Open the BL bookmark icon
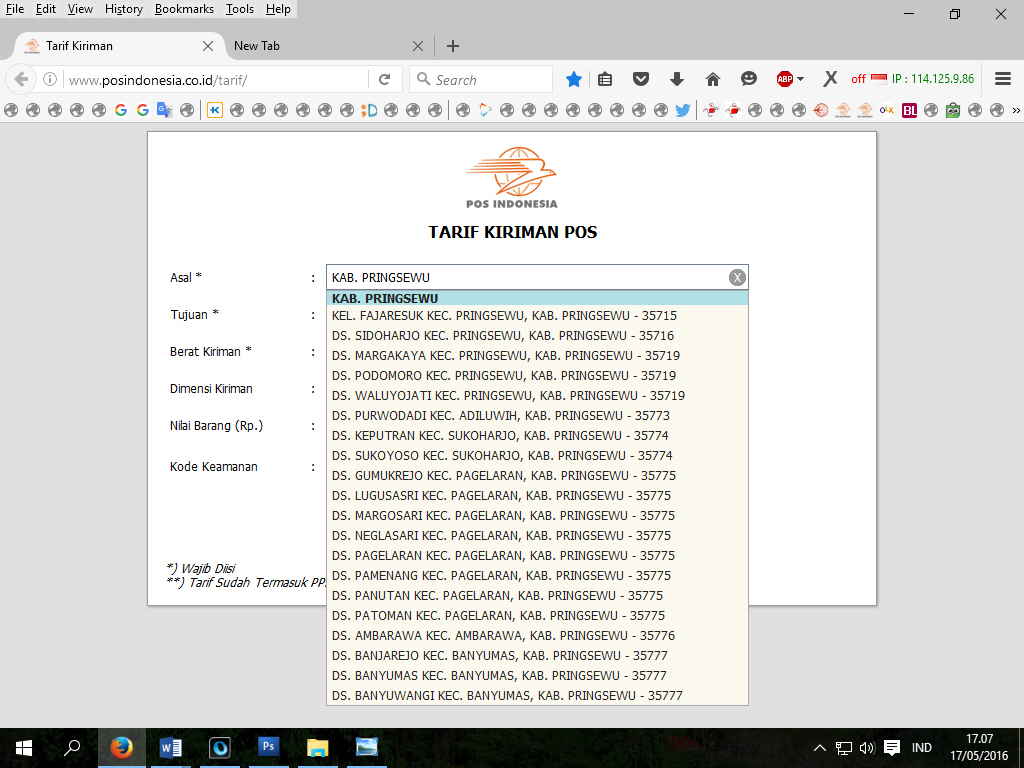 coord(909,110)
